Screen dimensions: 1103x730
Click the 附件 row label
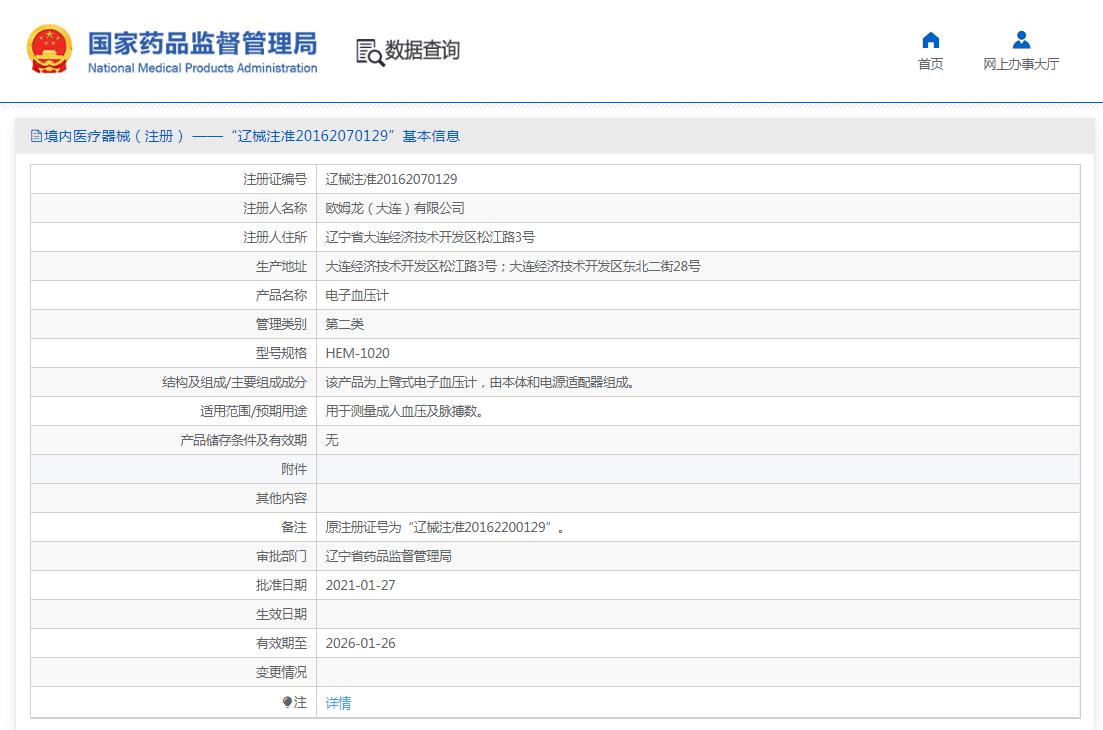(294, 469)
